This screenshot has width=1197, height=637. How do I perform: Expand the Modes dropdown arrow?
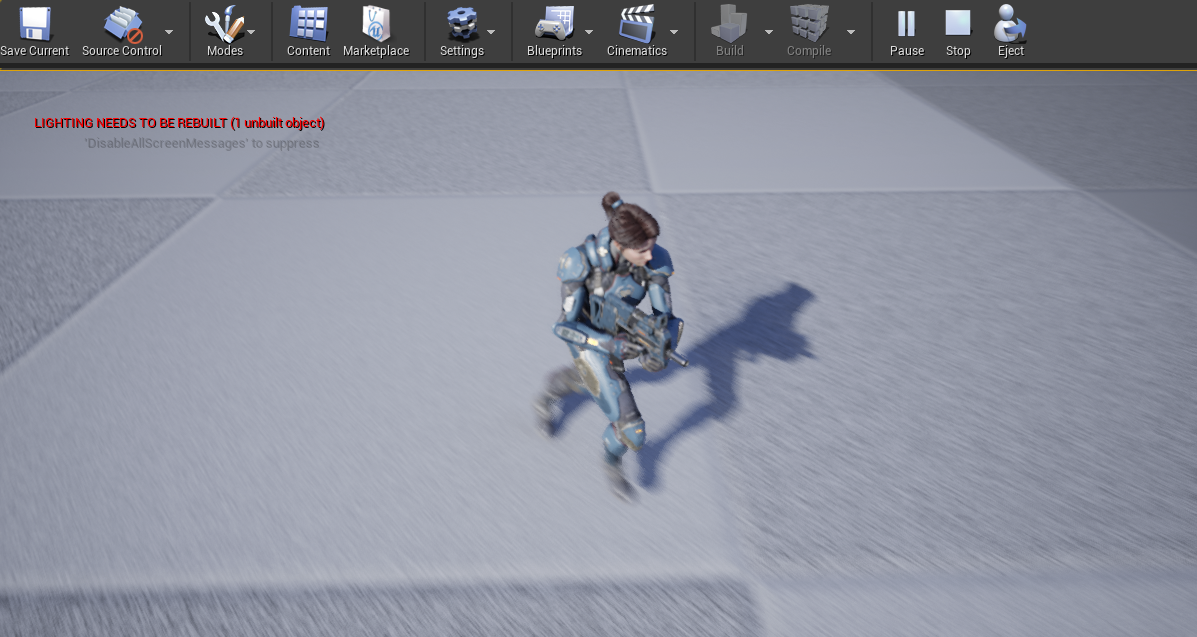tap(251, 32)
